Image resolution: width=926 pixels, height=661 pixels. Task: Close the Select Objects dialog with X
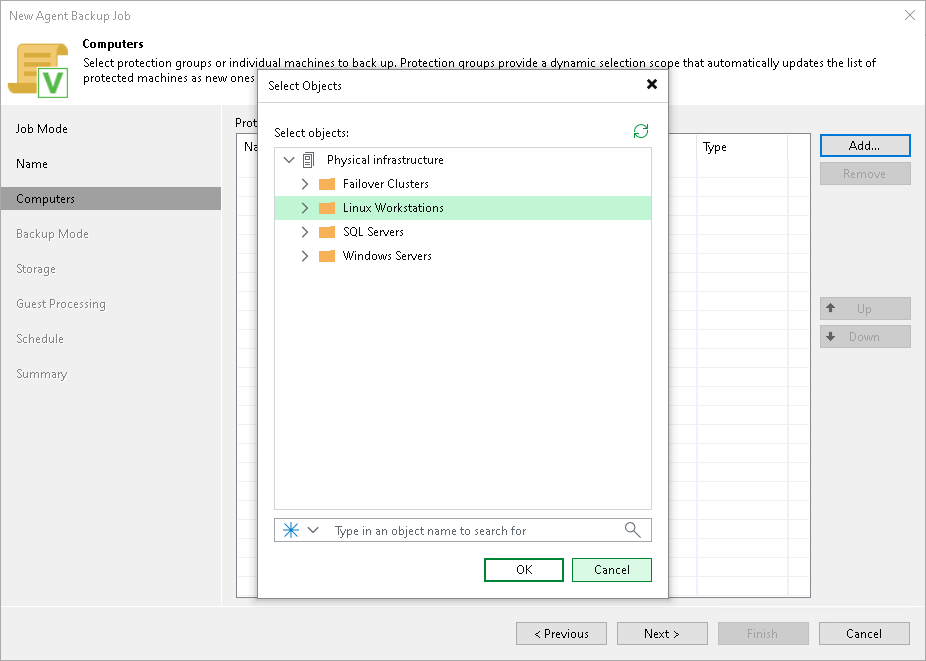click(x=652, y=84)
